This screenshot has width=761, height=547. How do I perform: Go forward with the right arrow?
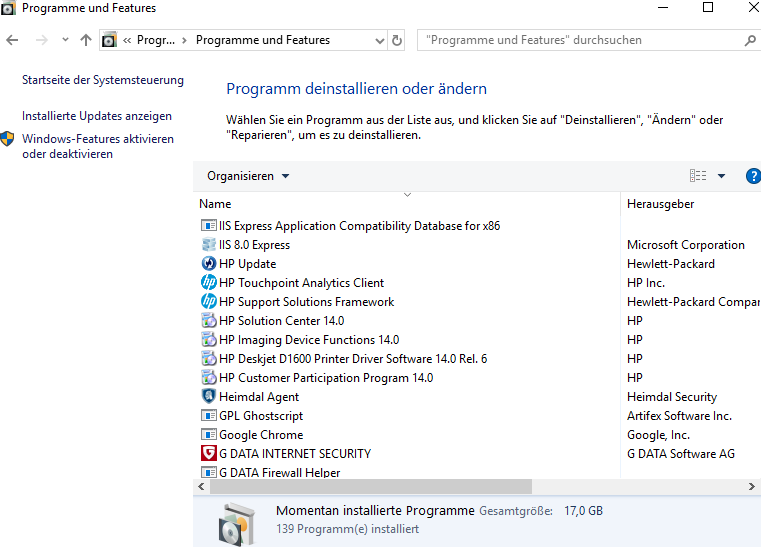[x=42, y=40]
